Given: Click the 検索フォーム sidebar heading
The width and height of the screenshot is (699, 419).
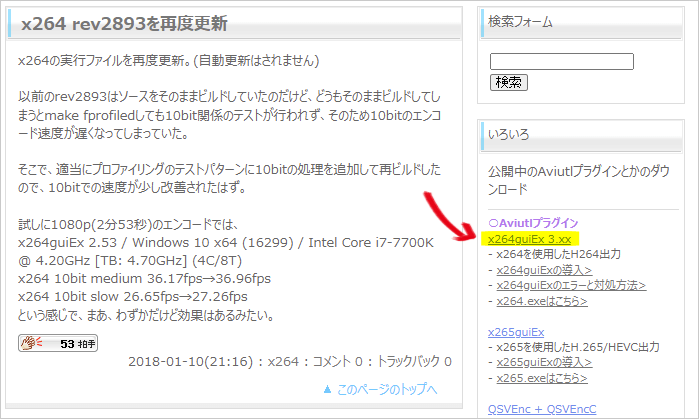Looking at the screenshot, I should pos(520,22).
